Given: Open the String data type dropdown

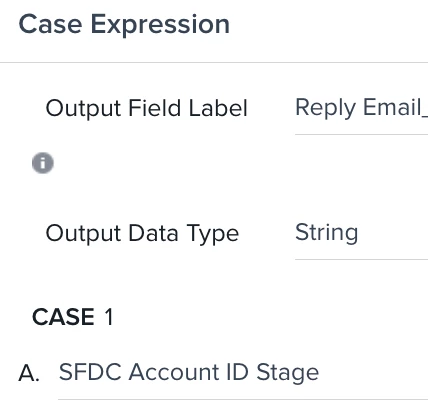Looking at the screenshot, I should (x=361, y=233).
